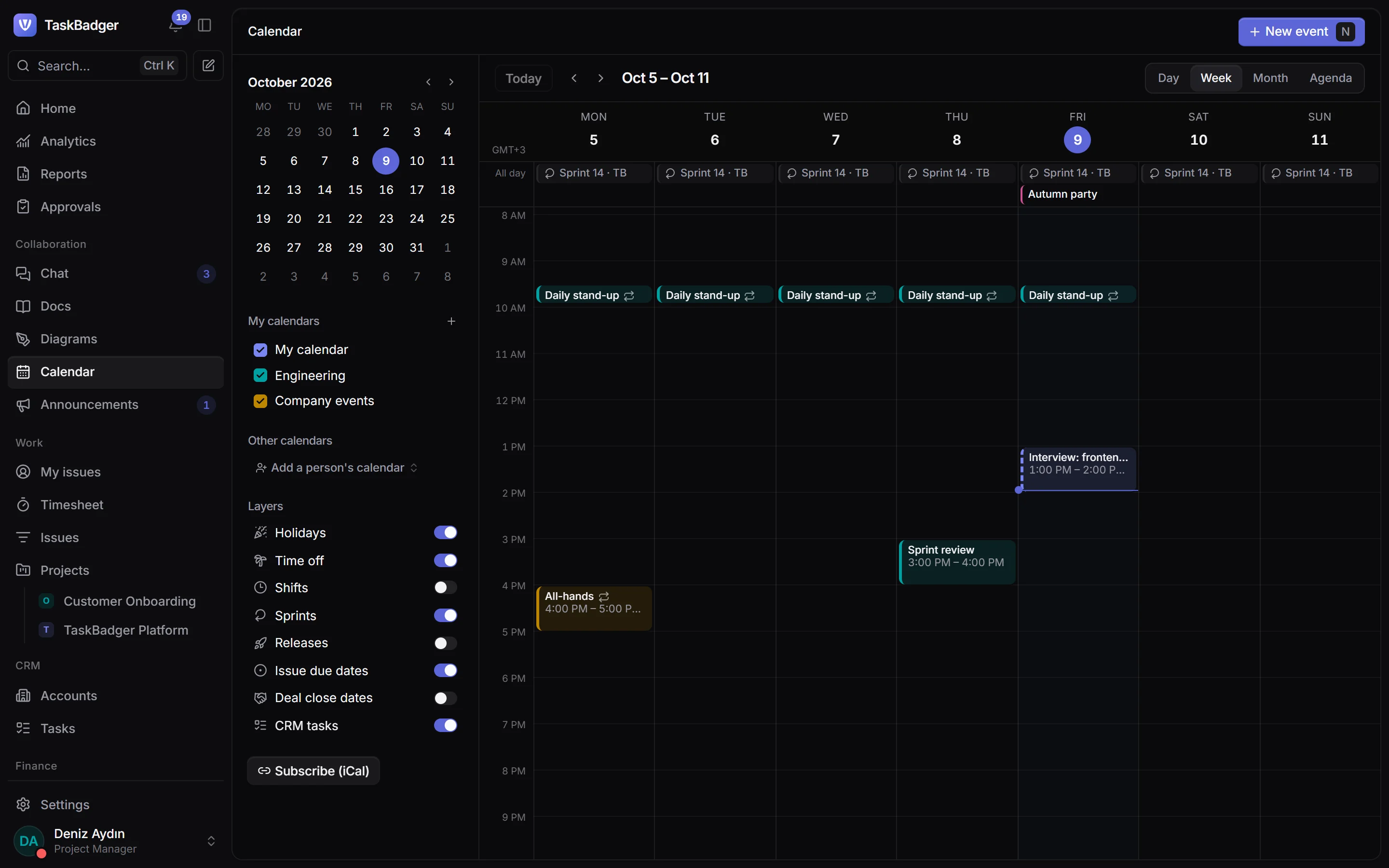Open the notifications bell icon
This screenshot has width=1389, height=868.
pyautogui.click(x=176, y=25)
